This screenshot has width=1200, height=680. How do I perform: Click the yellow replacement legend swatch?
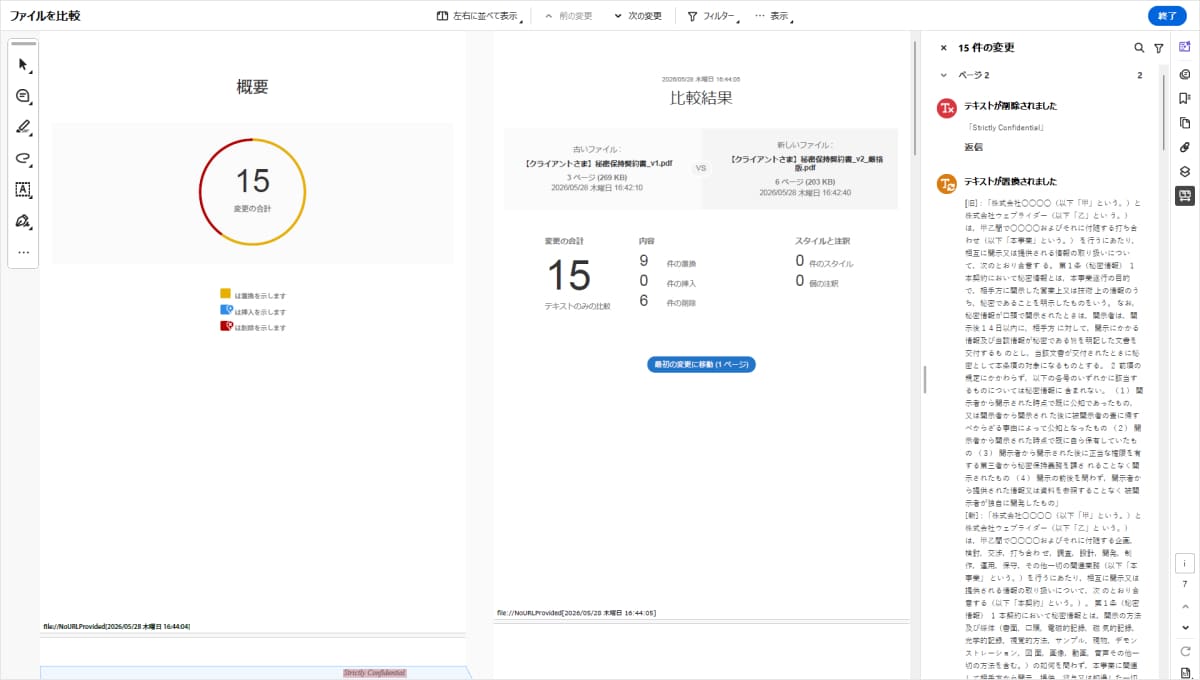tap(226, 294)
